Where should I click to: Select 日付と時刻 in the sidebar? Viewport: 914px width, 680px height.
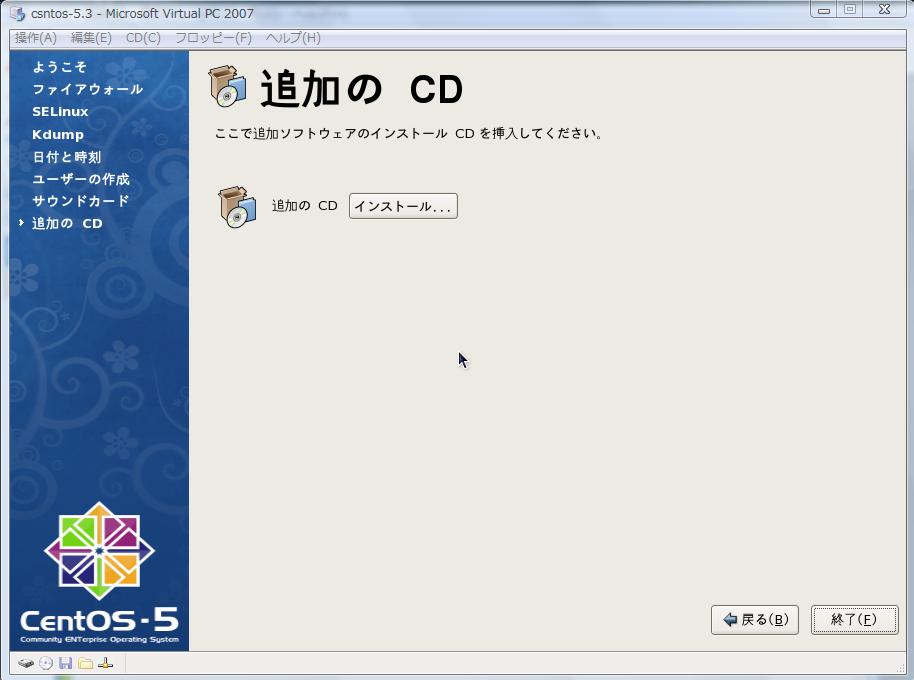(x=66, y=157)
